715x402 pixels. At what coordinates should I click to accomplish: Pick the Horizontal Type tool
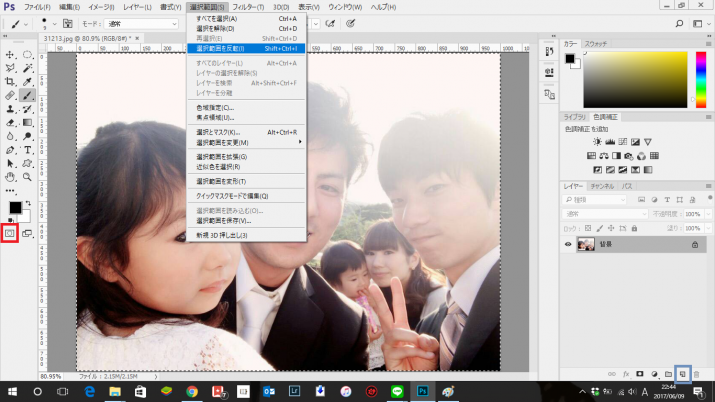[x=28, y=149]
